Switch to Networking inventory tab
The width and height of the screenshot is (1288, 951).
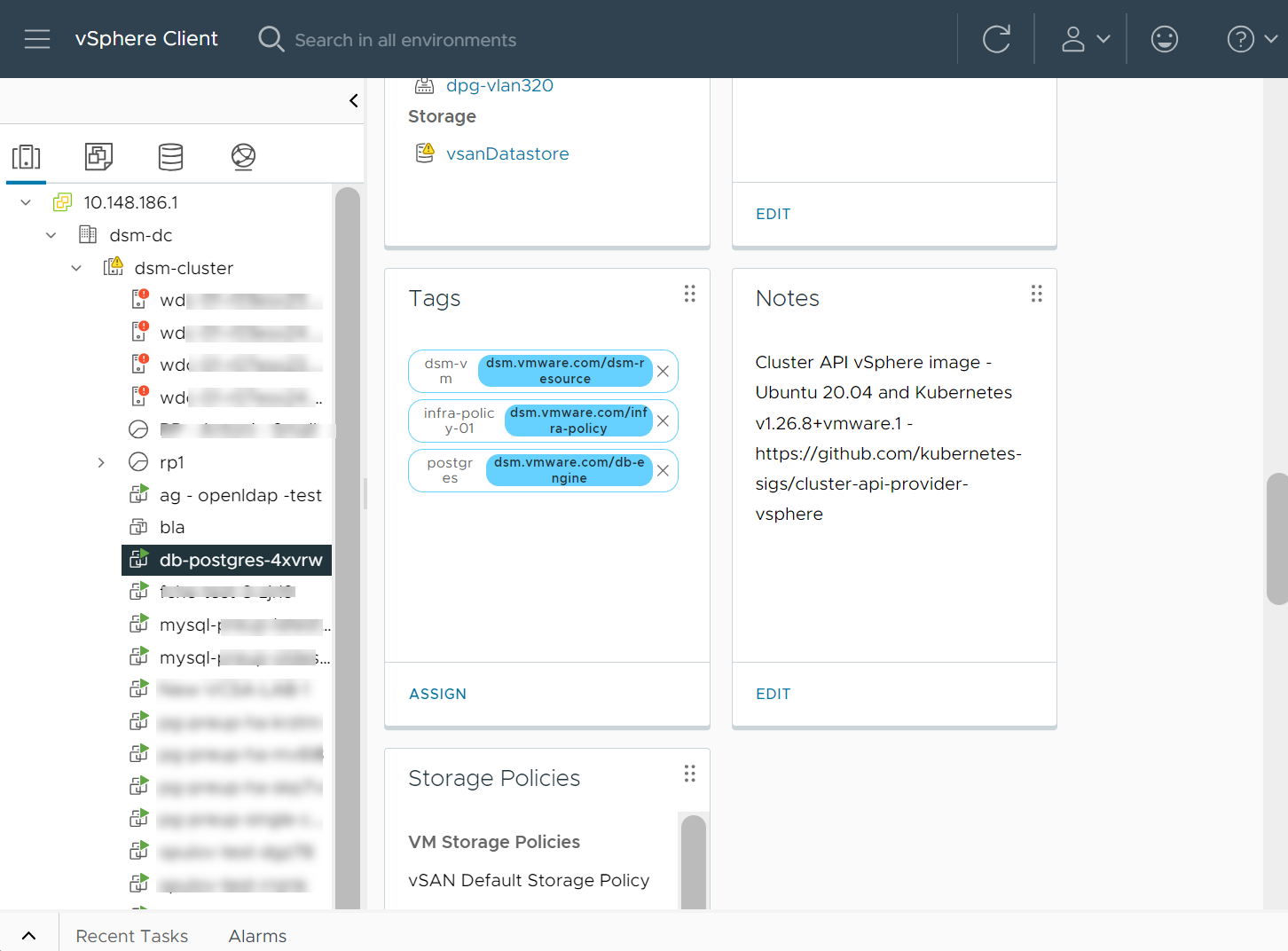click(x=243, y=157)
